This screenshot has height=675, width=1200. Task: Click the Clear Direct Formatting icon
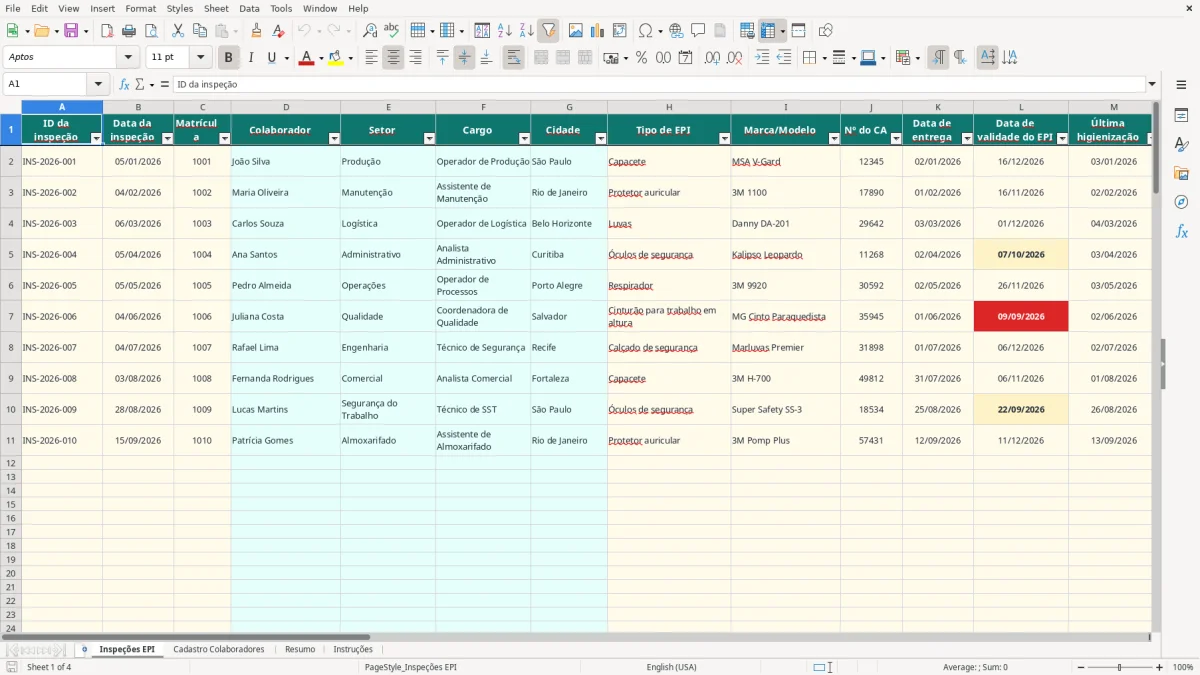click(x=279, y=31)
